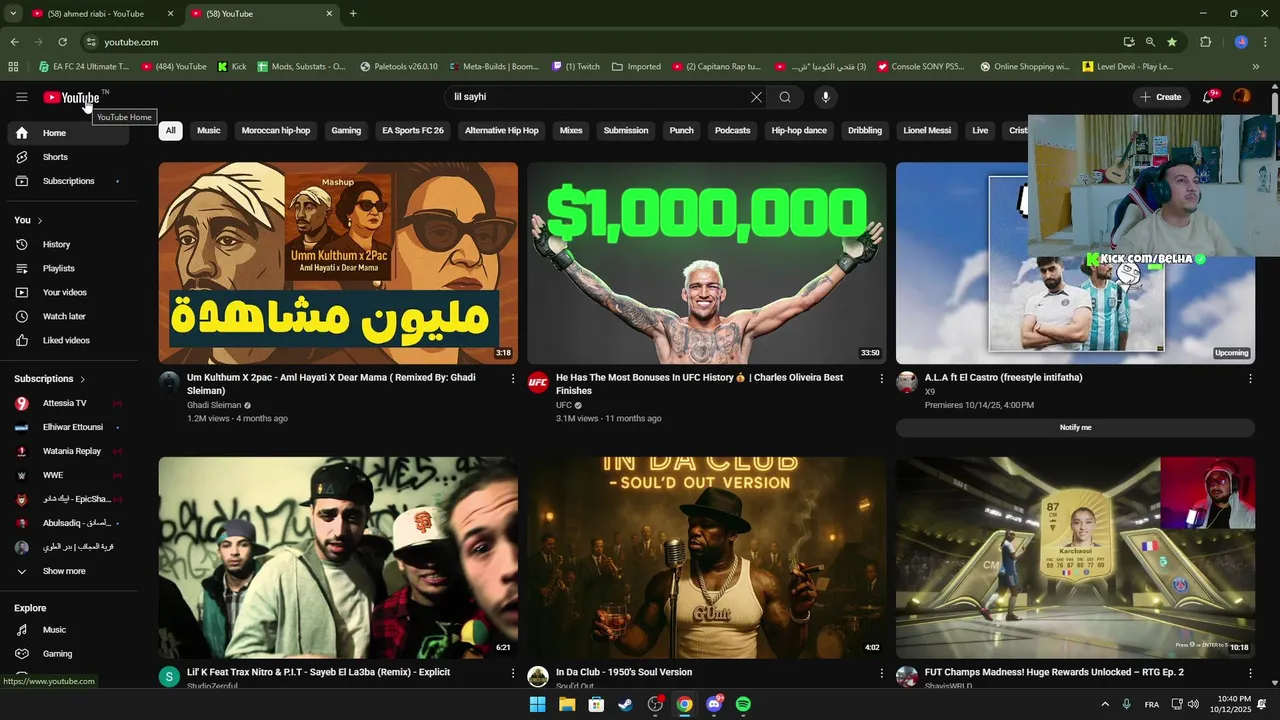The height and width of the screenshot is (720, 1280).
Task: Open the Kick bookmark
Action: tap(232, 67)
